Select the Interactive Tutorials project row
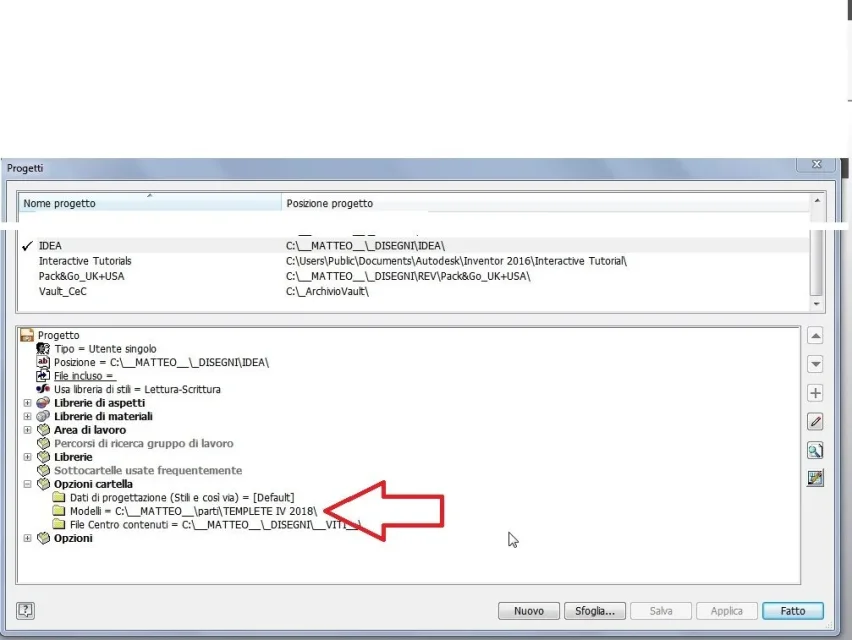 coord(414,261)
